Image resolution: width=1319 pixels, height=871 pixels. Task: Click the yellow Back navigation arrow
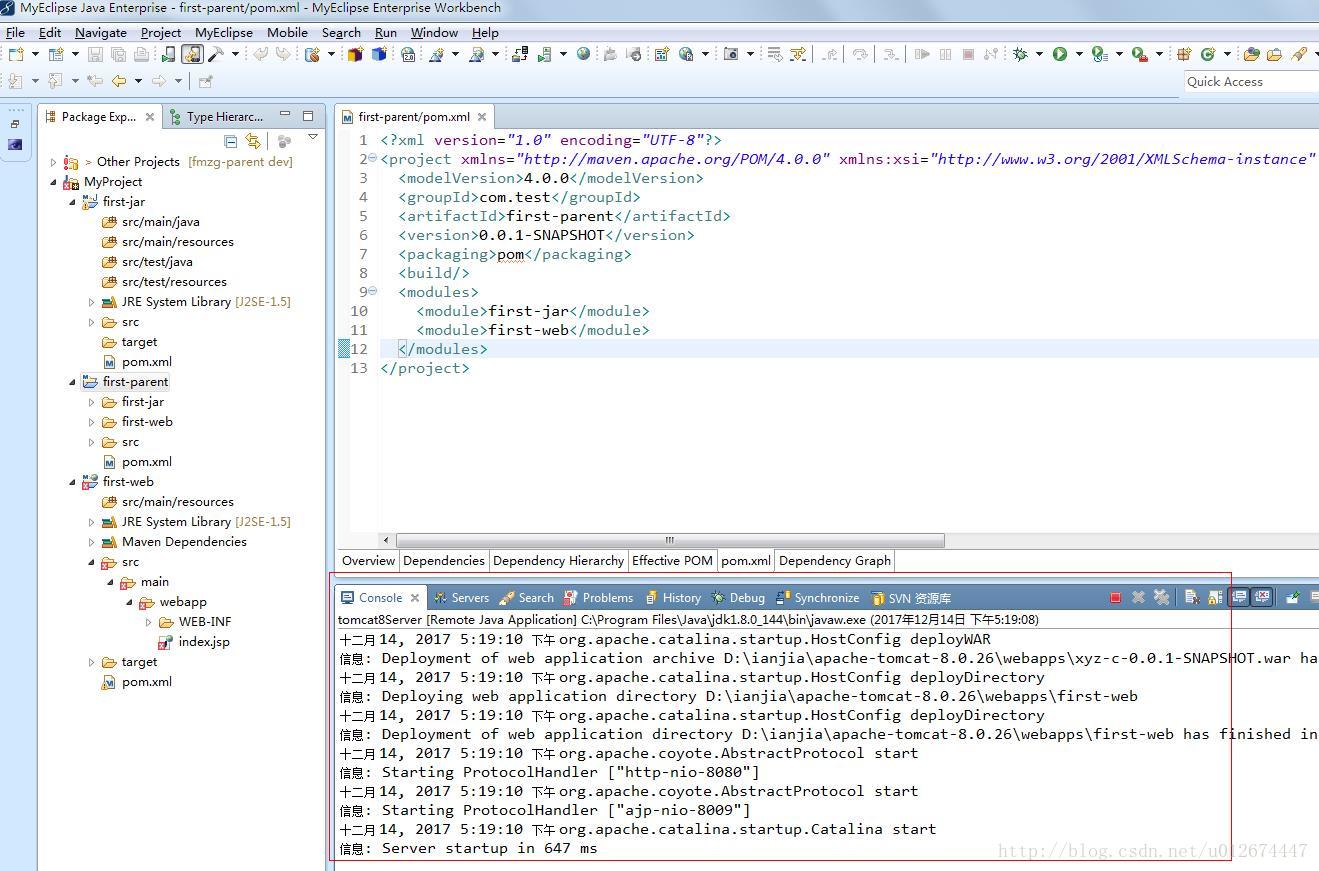[x=119, y=81]
